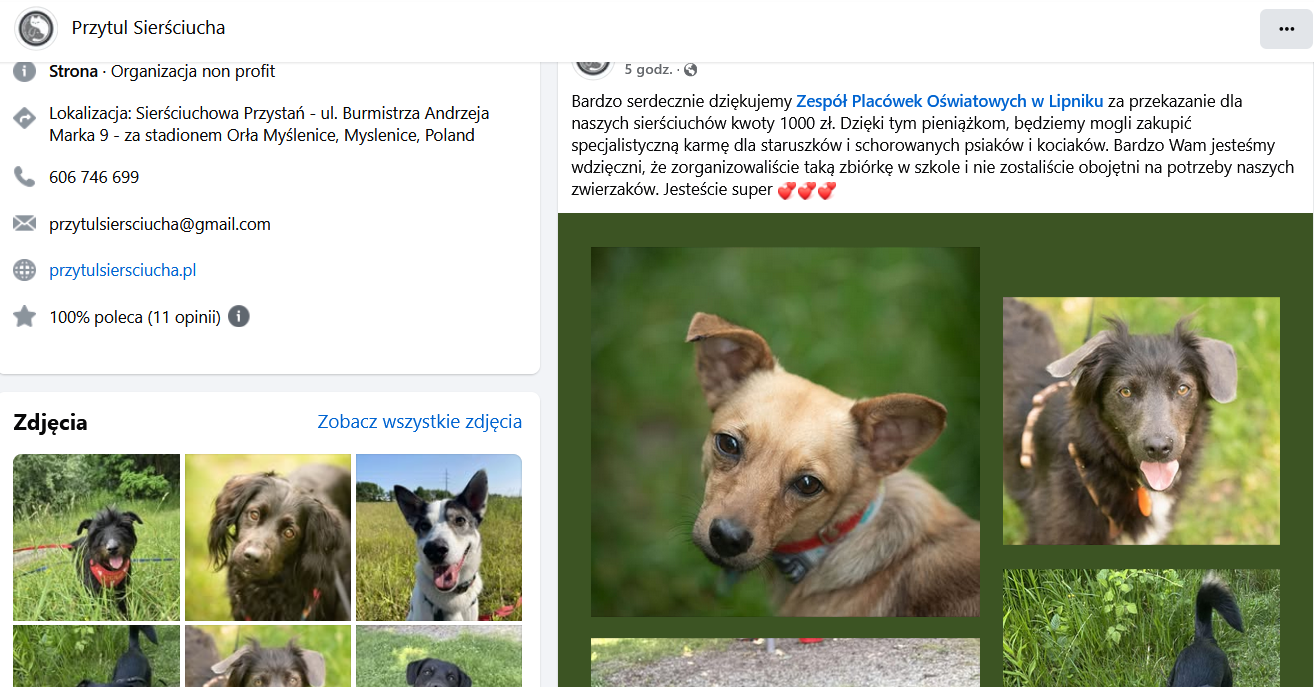The height and width of the screenshot is (687, 1314).
Task: Open the brown spaniel photo thumbnail
Action: pyautogui.click(x=268, y=537)
